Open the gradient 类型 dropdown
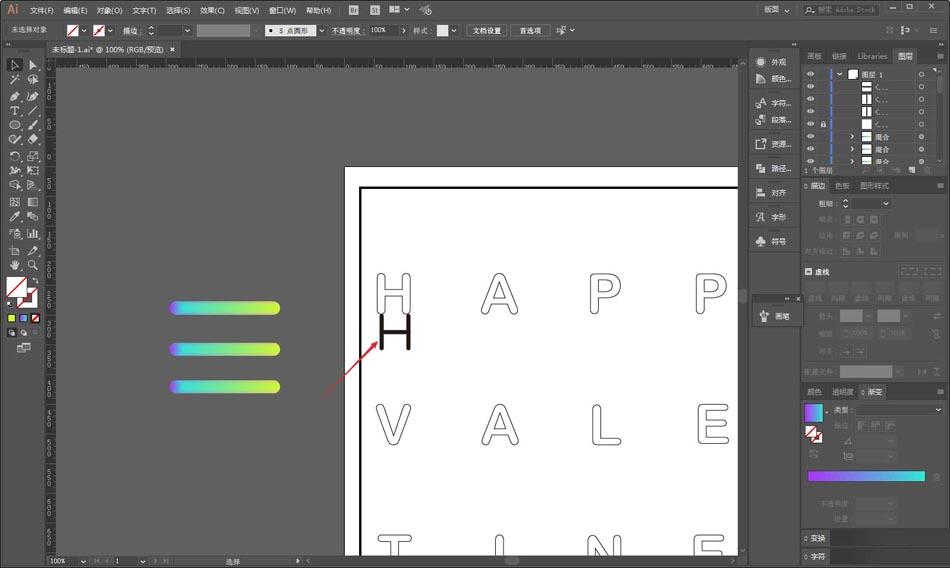Viewport: 950px width, 568px height. tap(900, 410)
